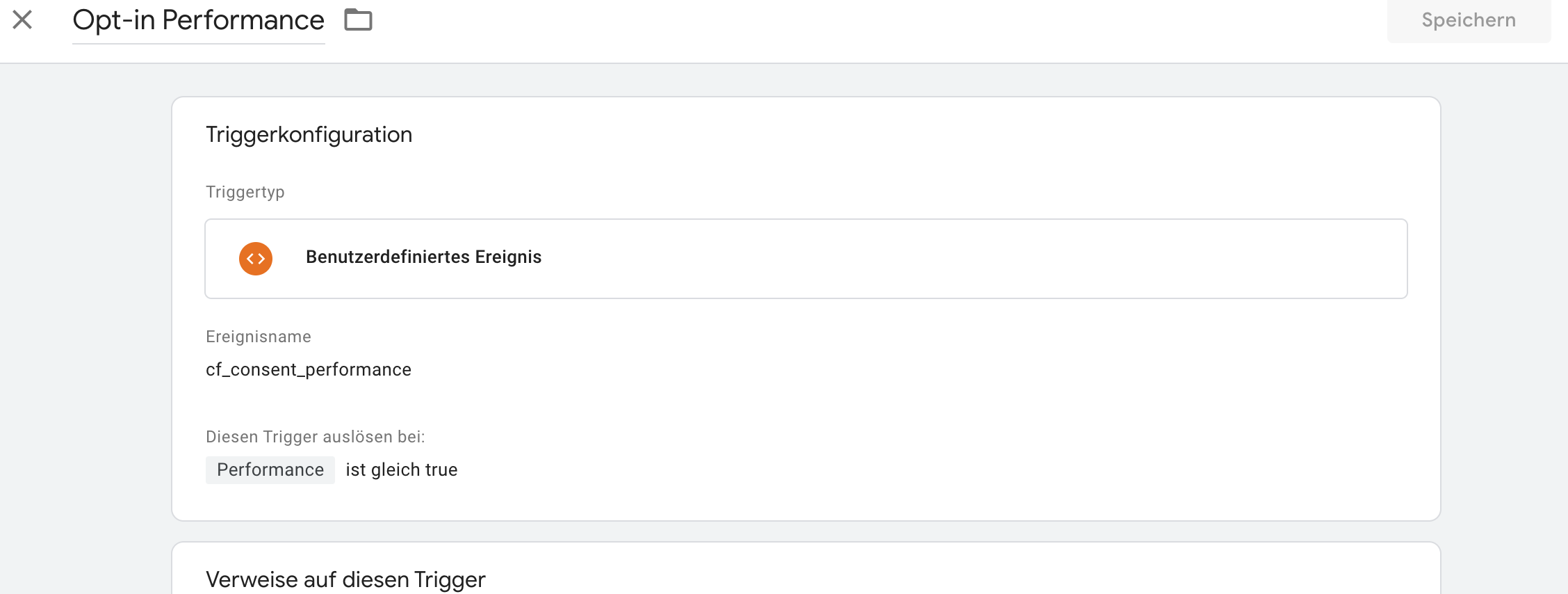Open the trigger type selection box
Viewport: 1568px width, 594px height.
pos(806,259)
